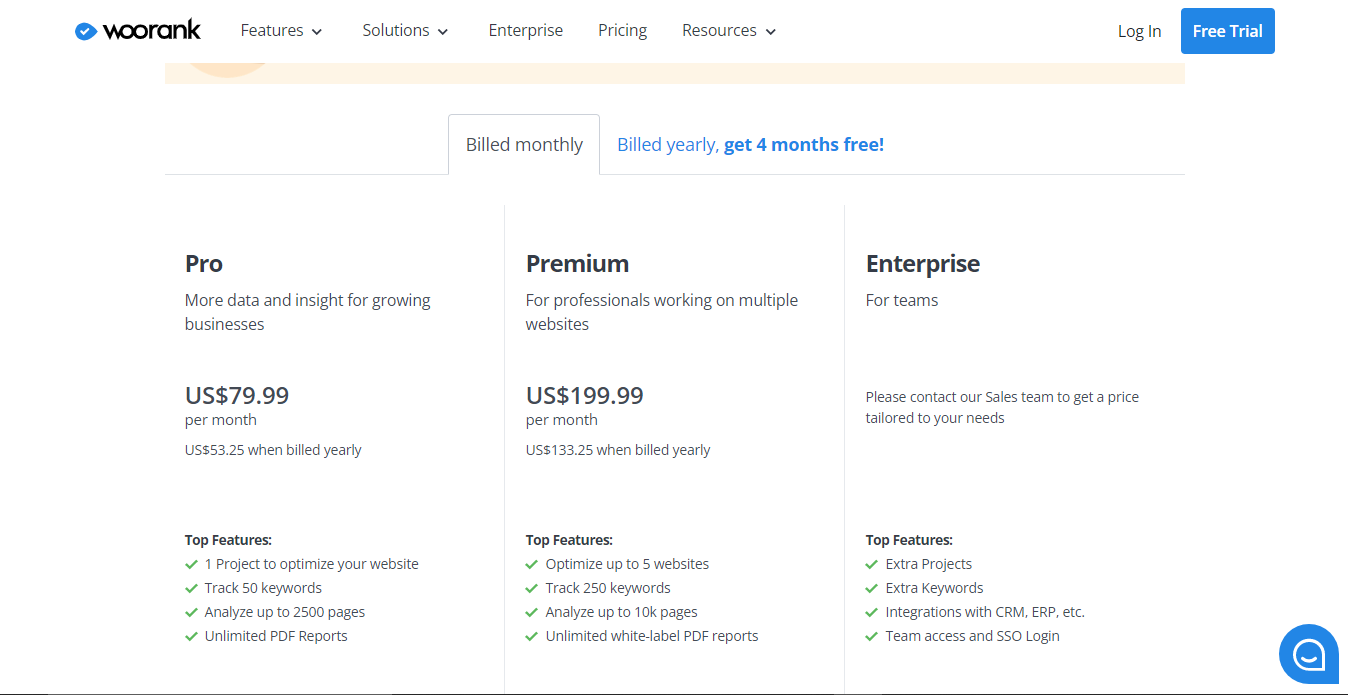Expand the Features dropdown menu
1348x695 pixels.
(x=281, y=31)
